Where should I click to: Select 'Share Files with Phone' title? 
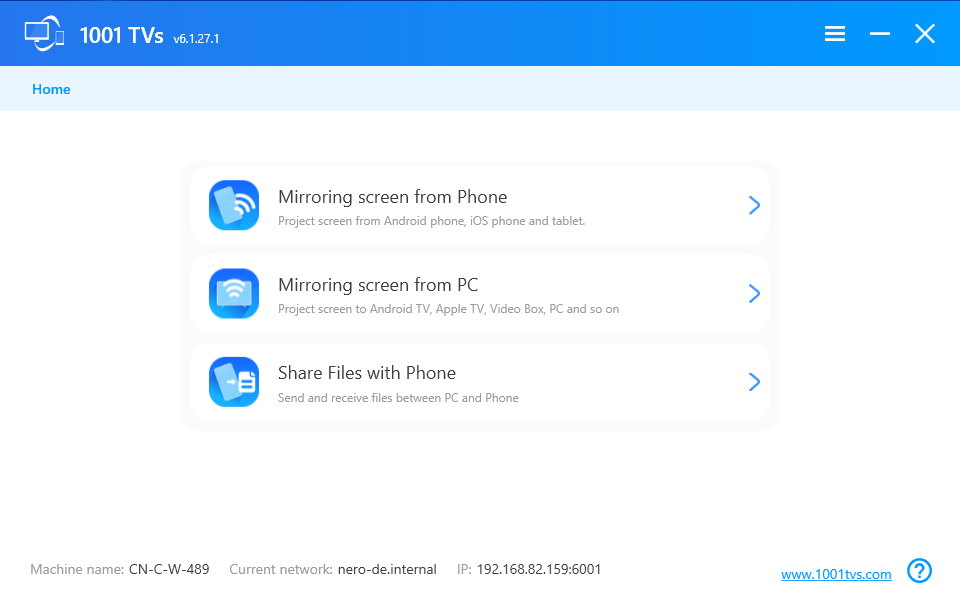(367, 373)
